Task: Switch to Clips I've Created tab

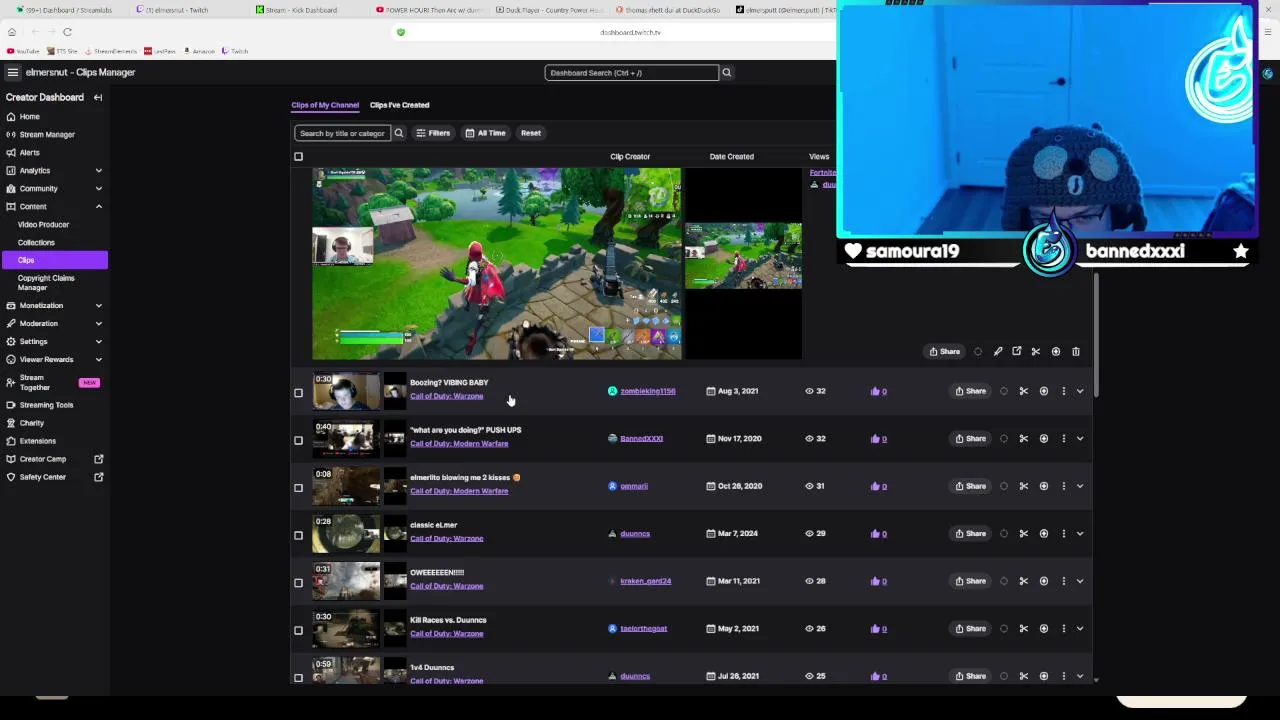Action: coord(399,105)
